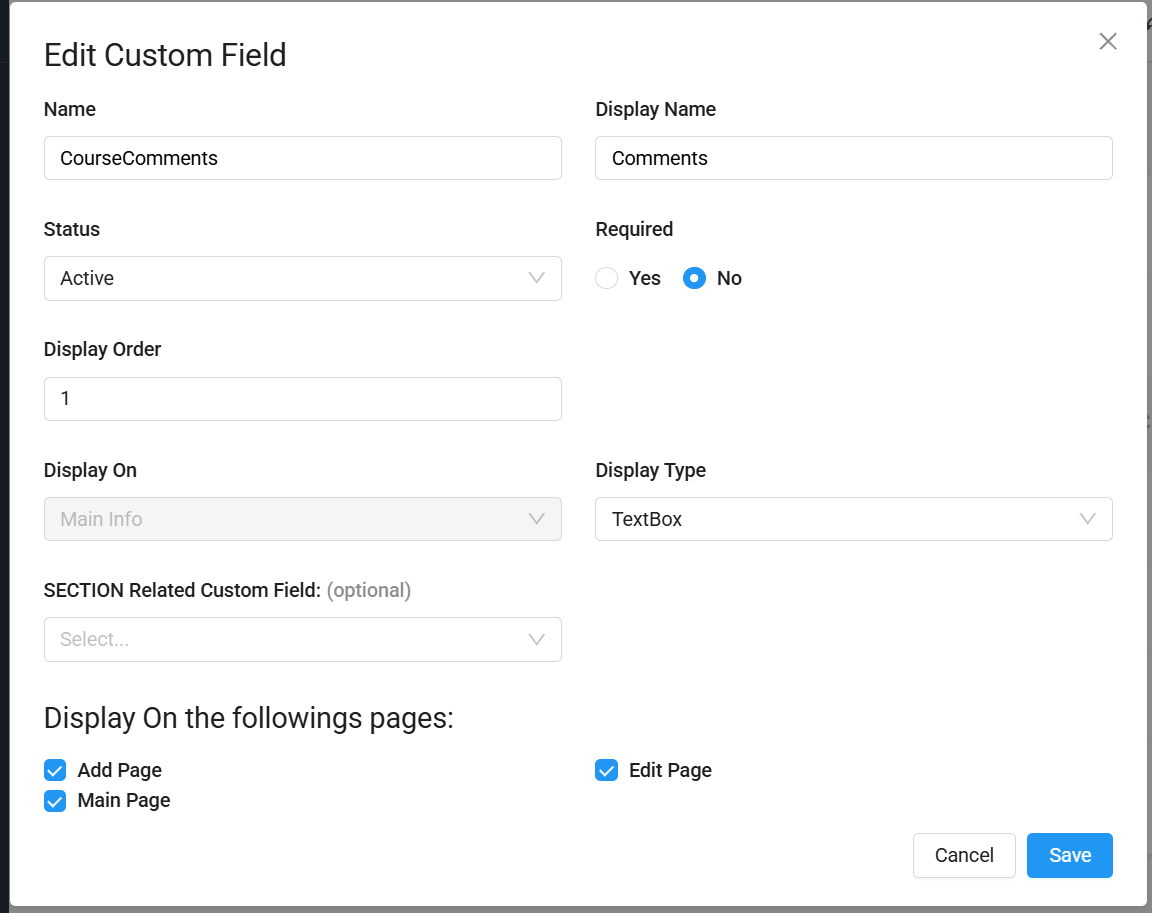Viewport: 1152px width, 913px height.
Task: Click chevron arrow of SECTION Related Custom Field
Action: [537, 639]
